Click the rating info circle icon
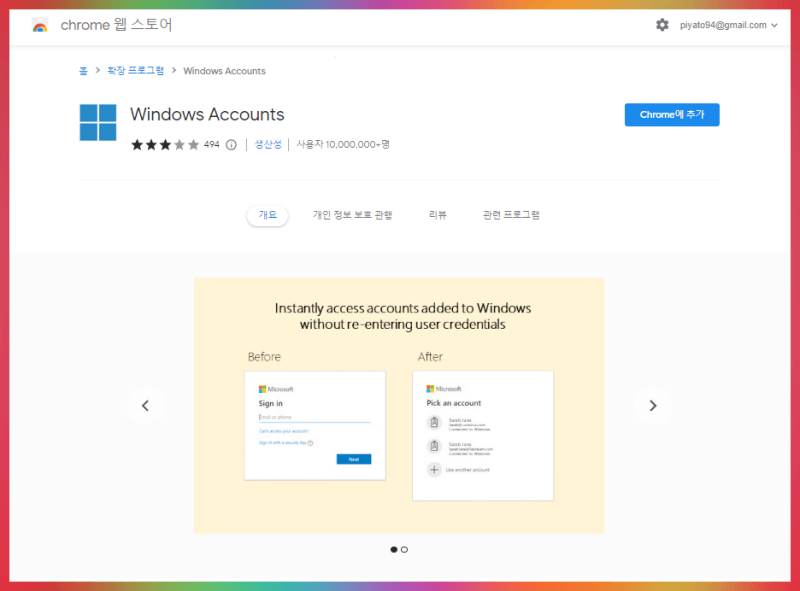 [x=231, y=145]
